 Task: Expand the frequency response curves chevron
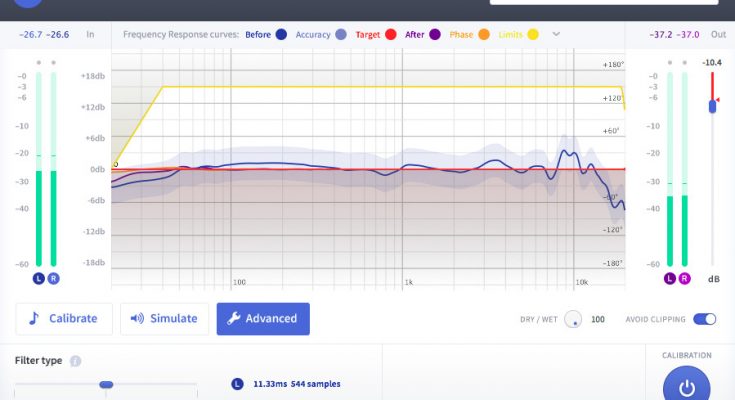556,34
